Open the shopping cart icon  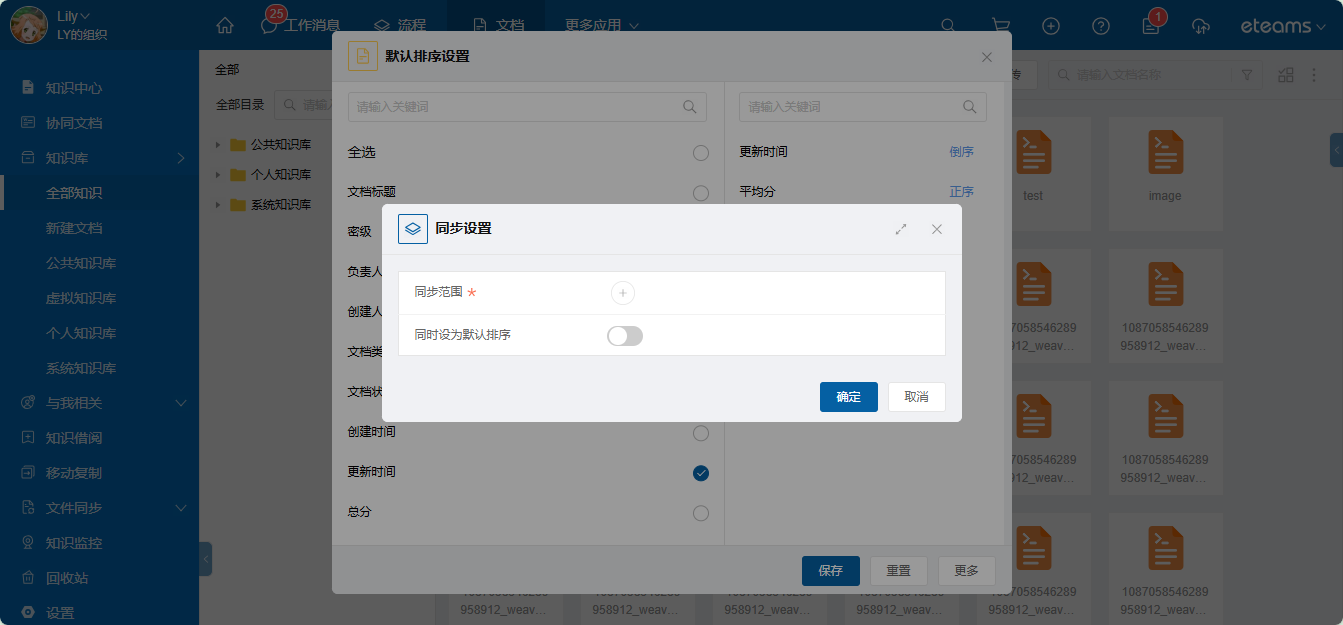tap(1000, 25)
